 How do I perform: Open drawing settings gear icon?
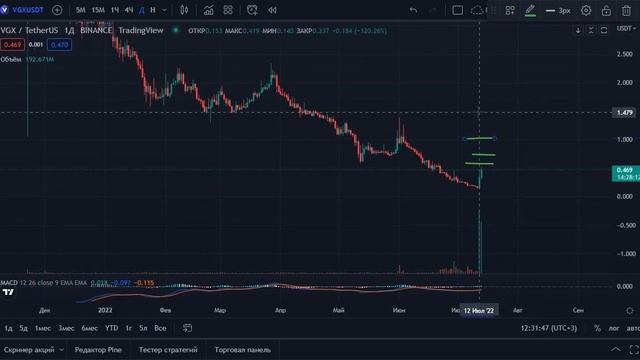pyautogui.click(x=586, y=10)
